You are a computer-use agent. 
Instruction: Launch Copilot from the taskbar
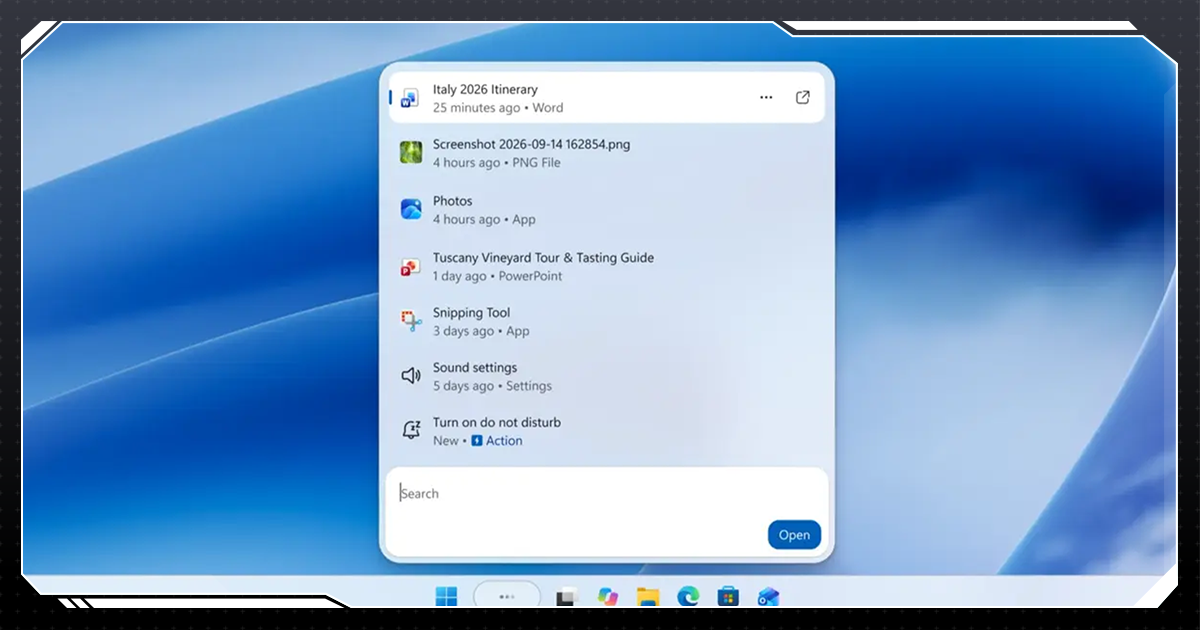pos(608,597)
